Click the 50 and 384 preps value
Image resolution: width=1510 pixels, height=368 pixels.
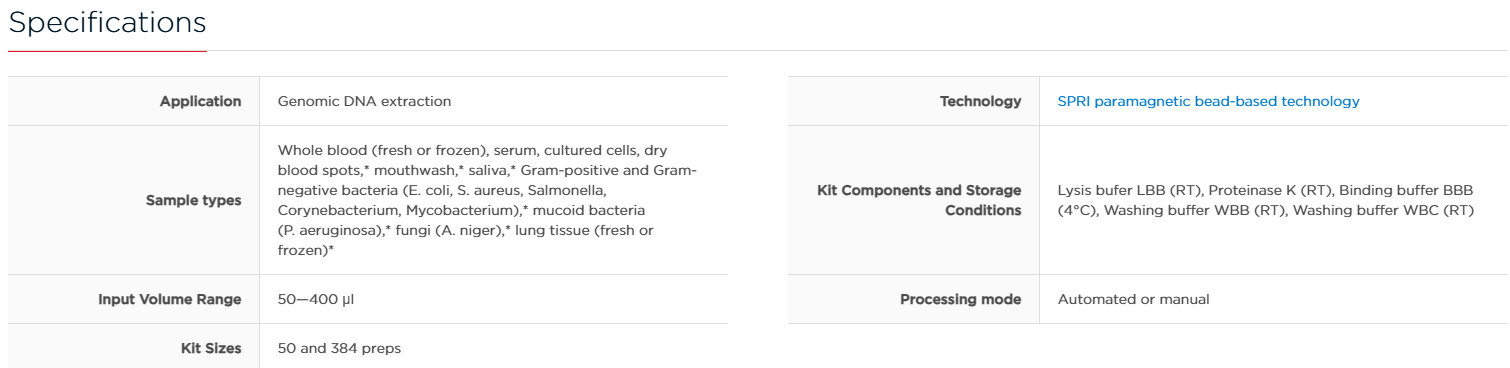tap(339, 348)
